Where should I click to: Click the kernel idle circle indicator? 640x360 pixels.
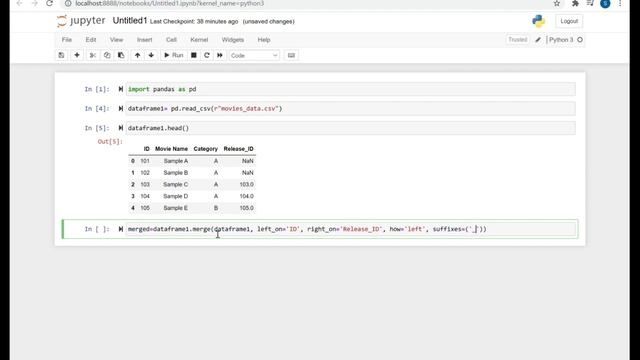tap(580, 40)
